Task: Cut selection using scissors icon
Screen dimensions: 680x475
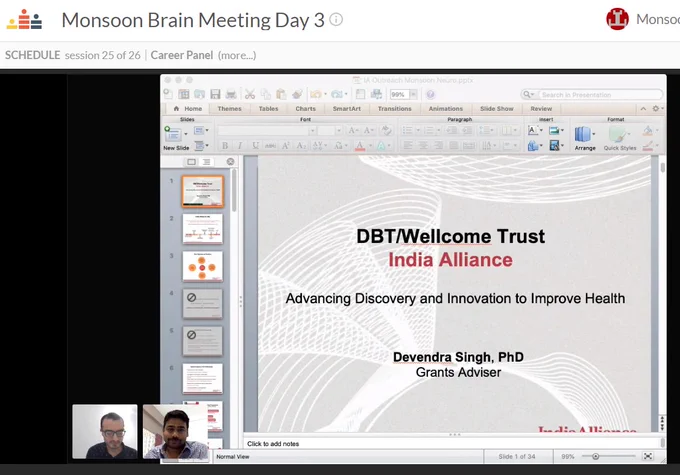Action: coord(250,94)
